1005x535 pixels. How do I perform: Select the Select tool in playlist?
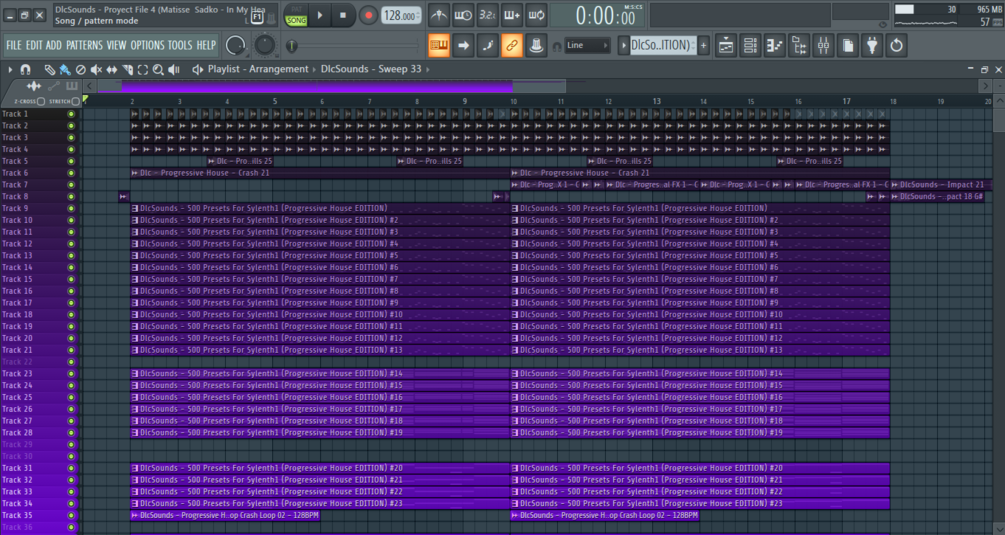pos(143,69)
